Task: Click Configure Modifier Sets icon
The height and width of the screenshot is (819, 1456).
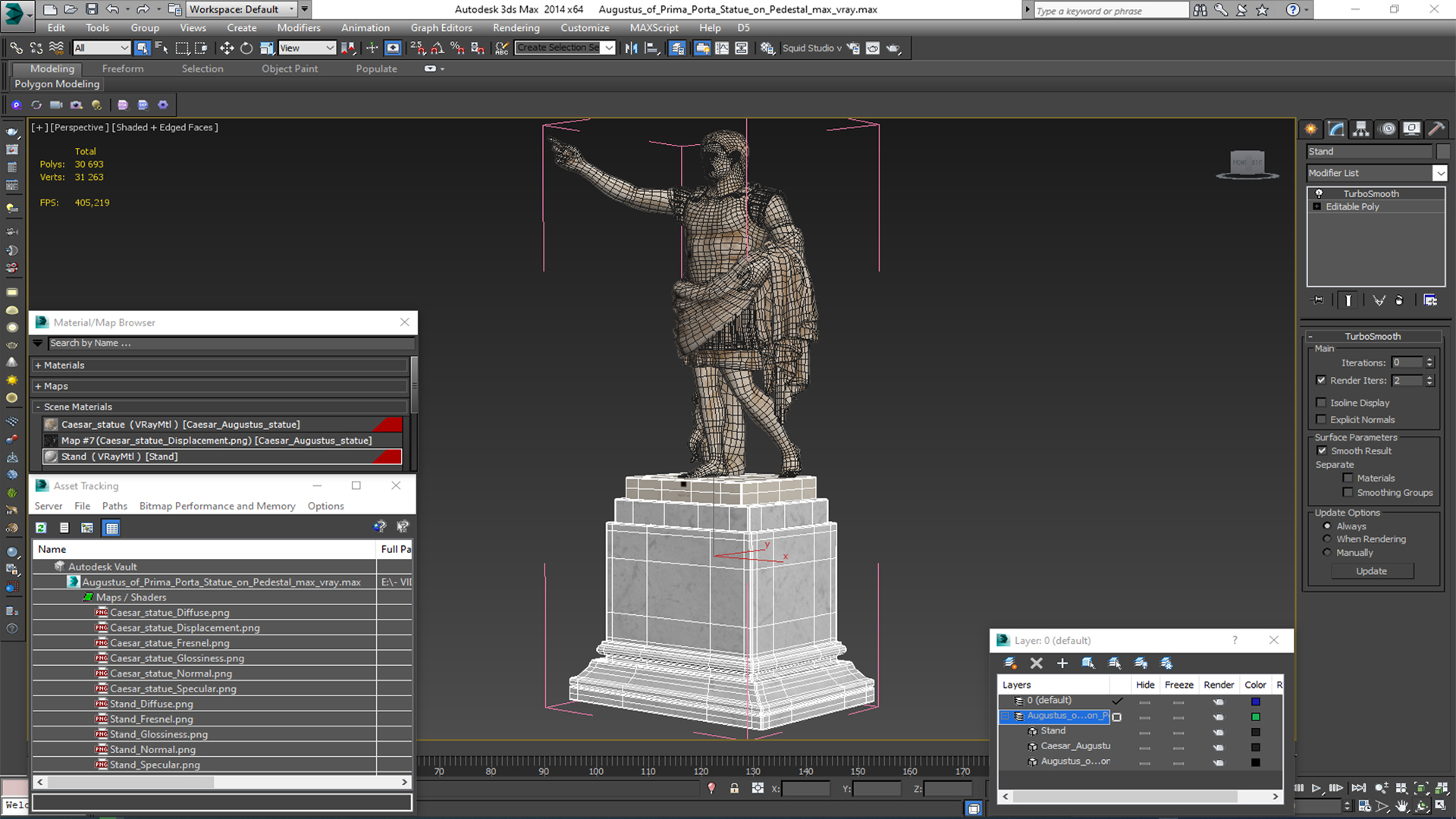Action: pyautogui.click(x=1430, y=300)
